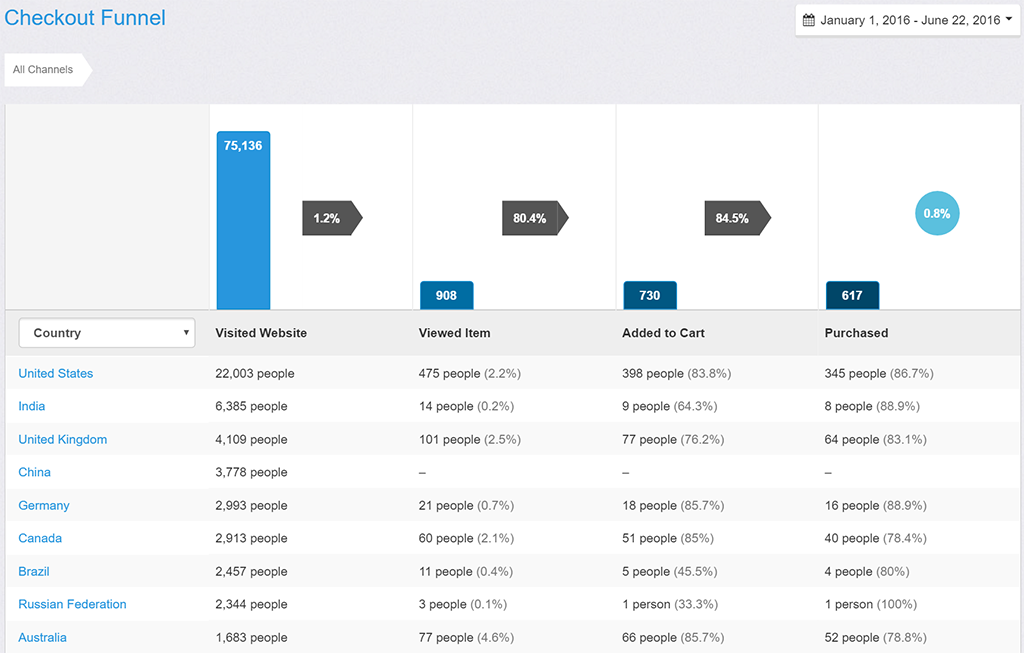Click the date range dropdown caret arrow
The width and height of the screenshot is (1024, 653).
(x=1009, y=19)
